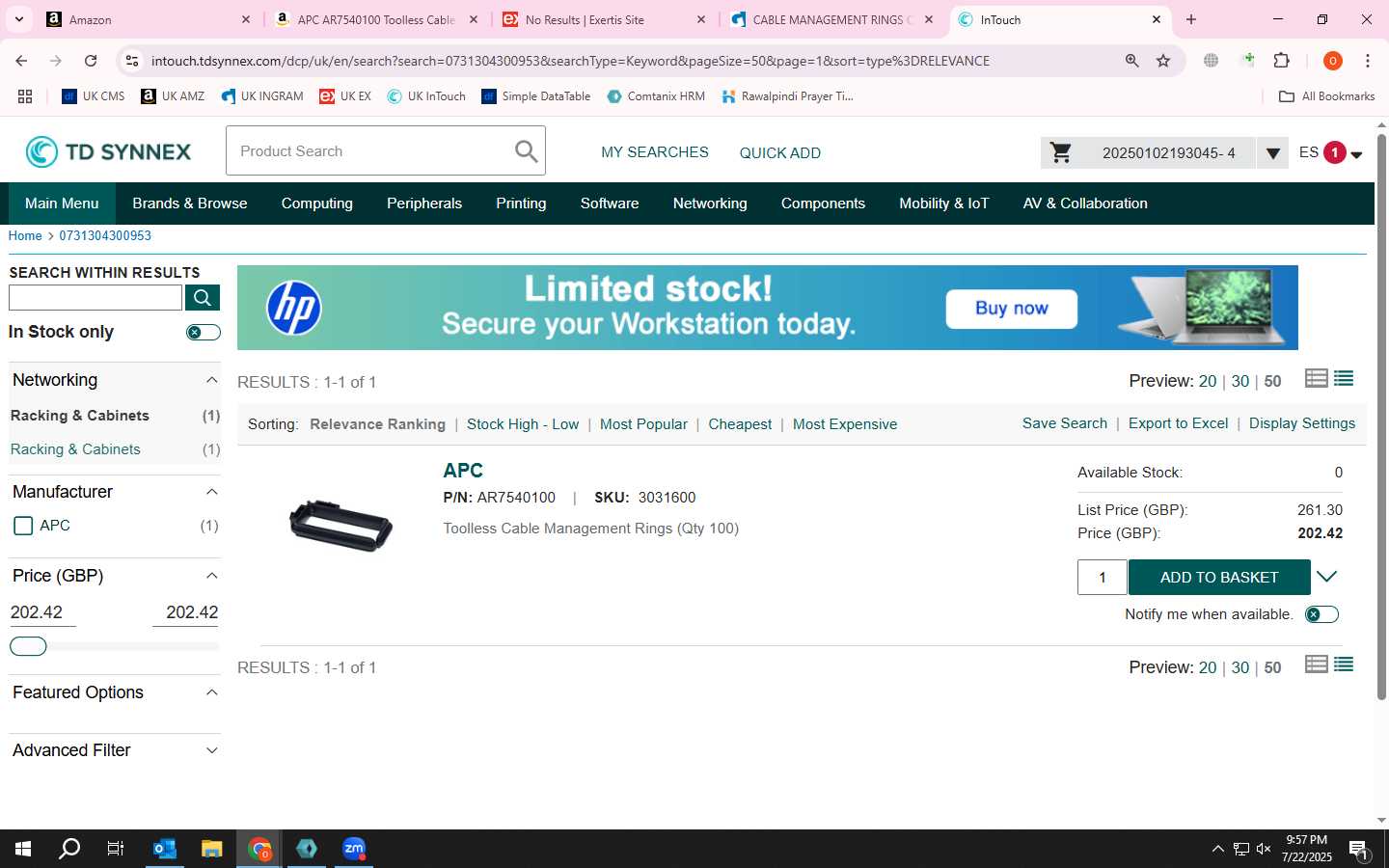The height and width of the screenshot is (868, 1389).
Task: Click search within results magnifier button
Action: 203,298
